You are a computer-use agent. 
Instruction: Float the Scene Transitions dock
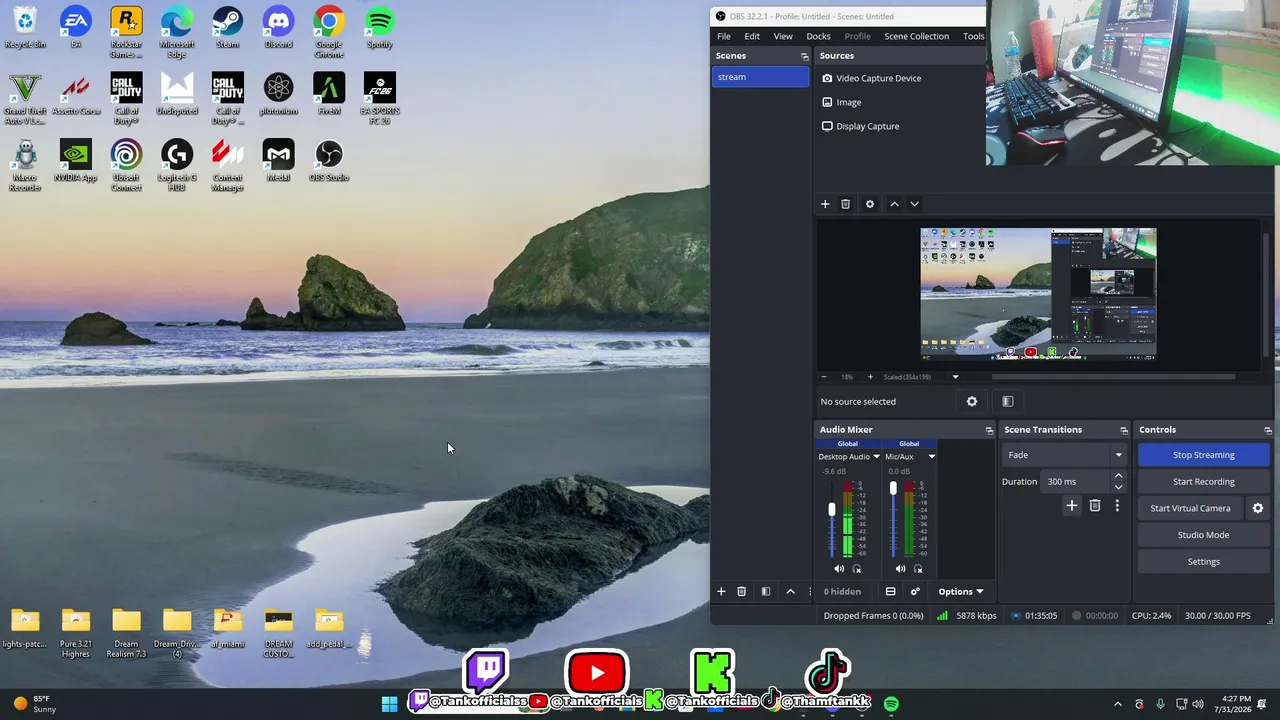[1123, 430]
